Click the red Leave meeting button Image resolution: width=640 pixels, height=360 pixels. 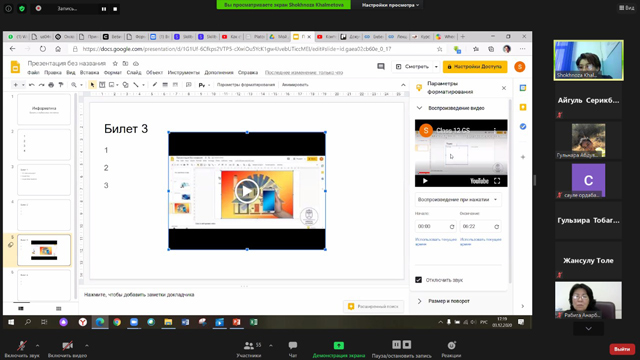click(622, 349)
